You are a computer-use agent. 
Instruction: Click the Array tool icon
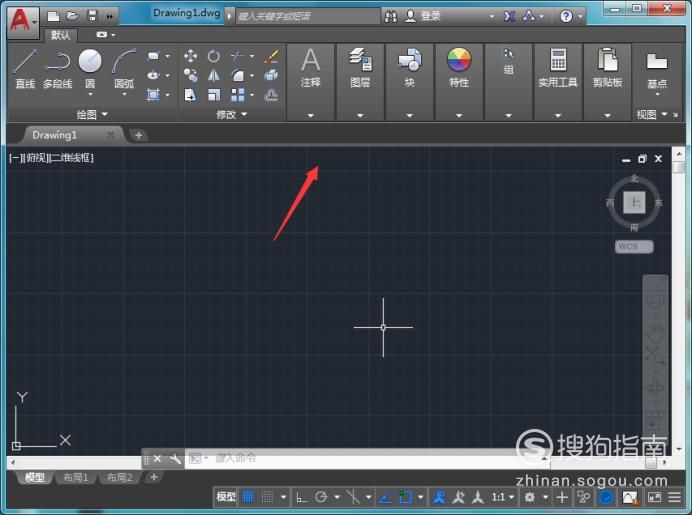coord(237,95)
